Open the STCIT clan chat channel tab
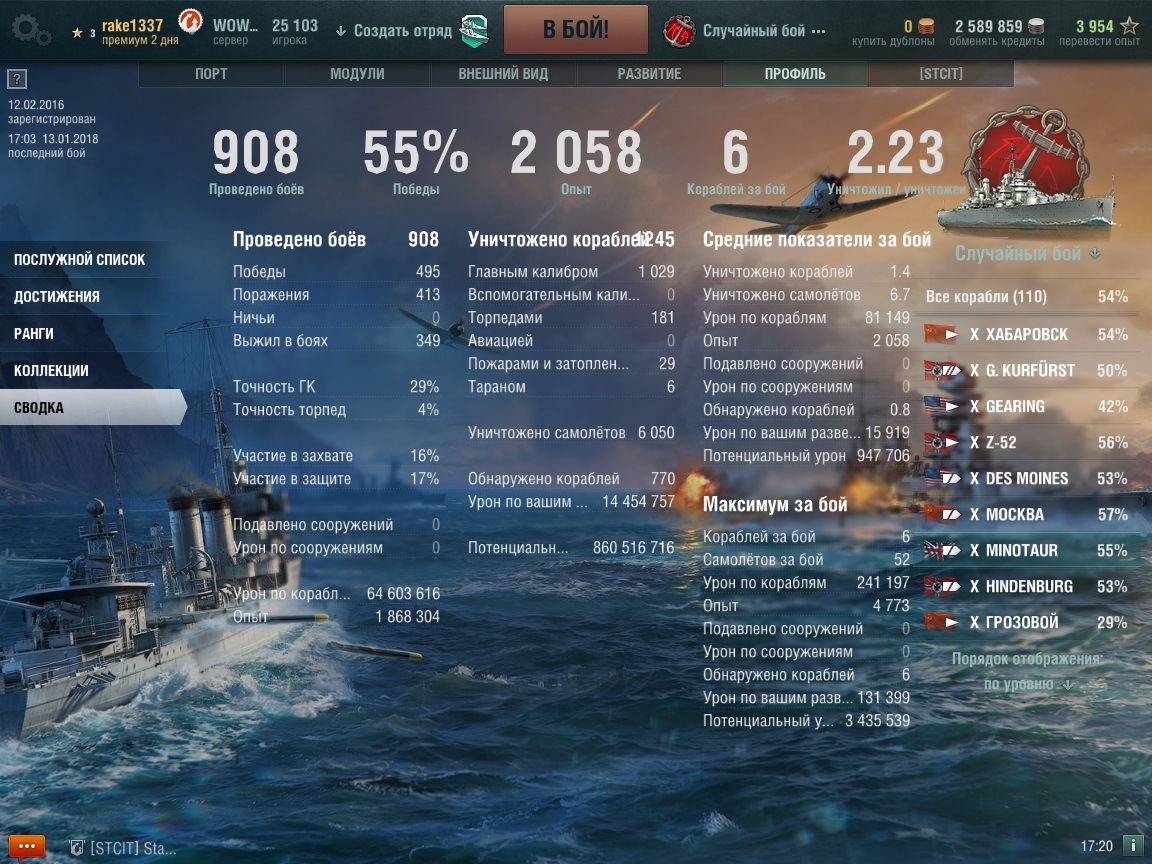1152x864 pixels. click(x=123, y=849)
